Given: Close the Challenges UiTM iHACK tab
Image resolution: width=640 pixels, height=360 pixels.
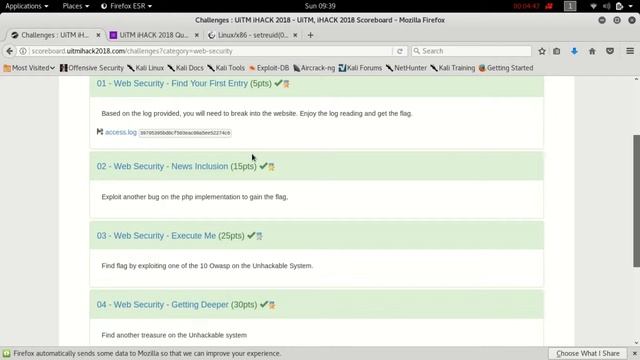Looking at the screenshot, I should click(98, 35).
